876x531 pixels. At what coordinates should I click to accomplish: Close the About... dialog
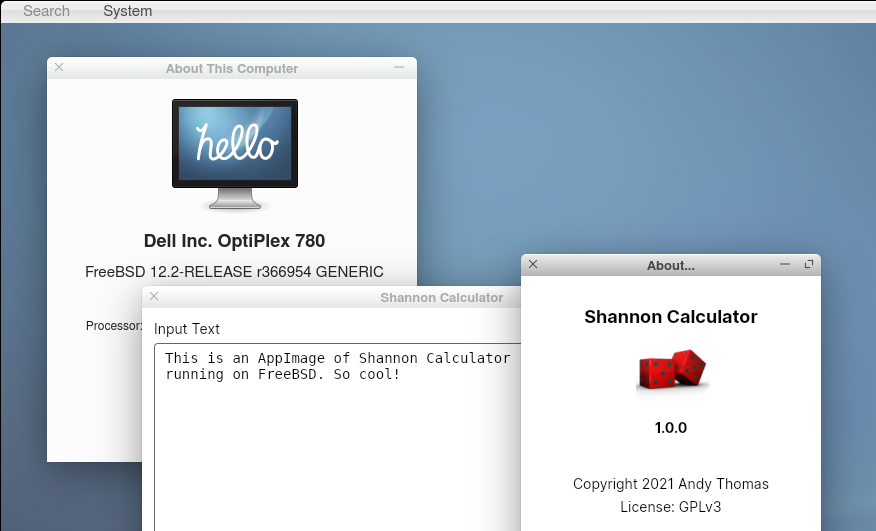533,264
